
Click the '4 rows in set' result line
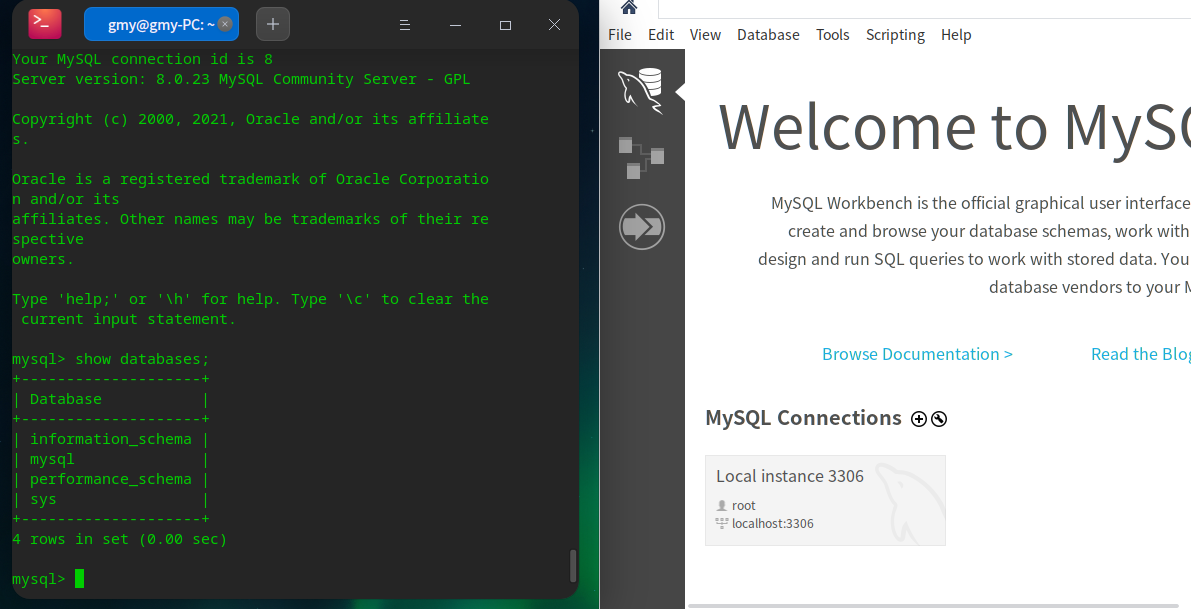[x=119, y=540]
